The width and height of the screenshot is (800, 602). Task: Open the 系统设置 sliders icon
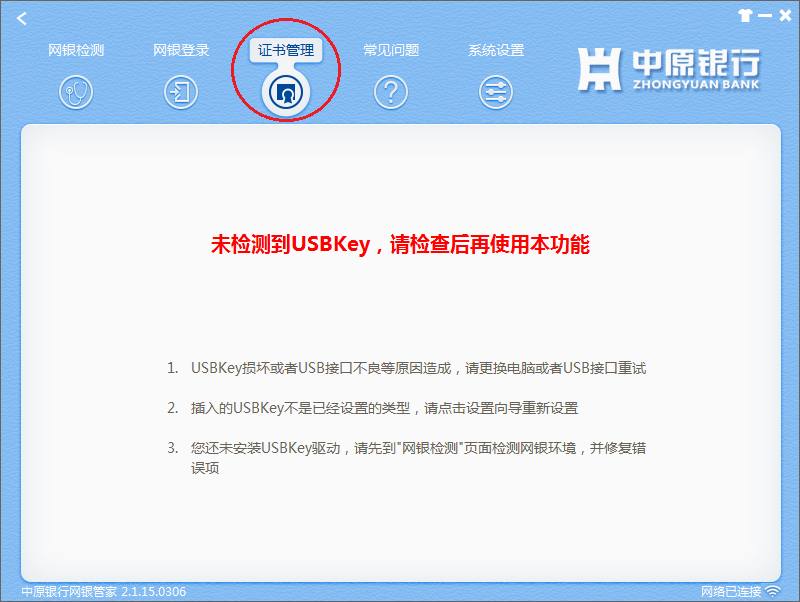[496, 92]
